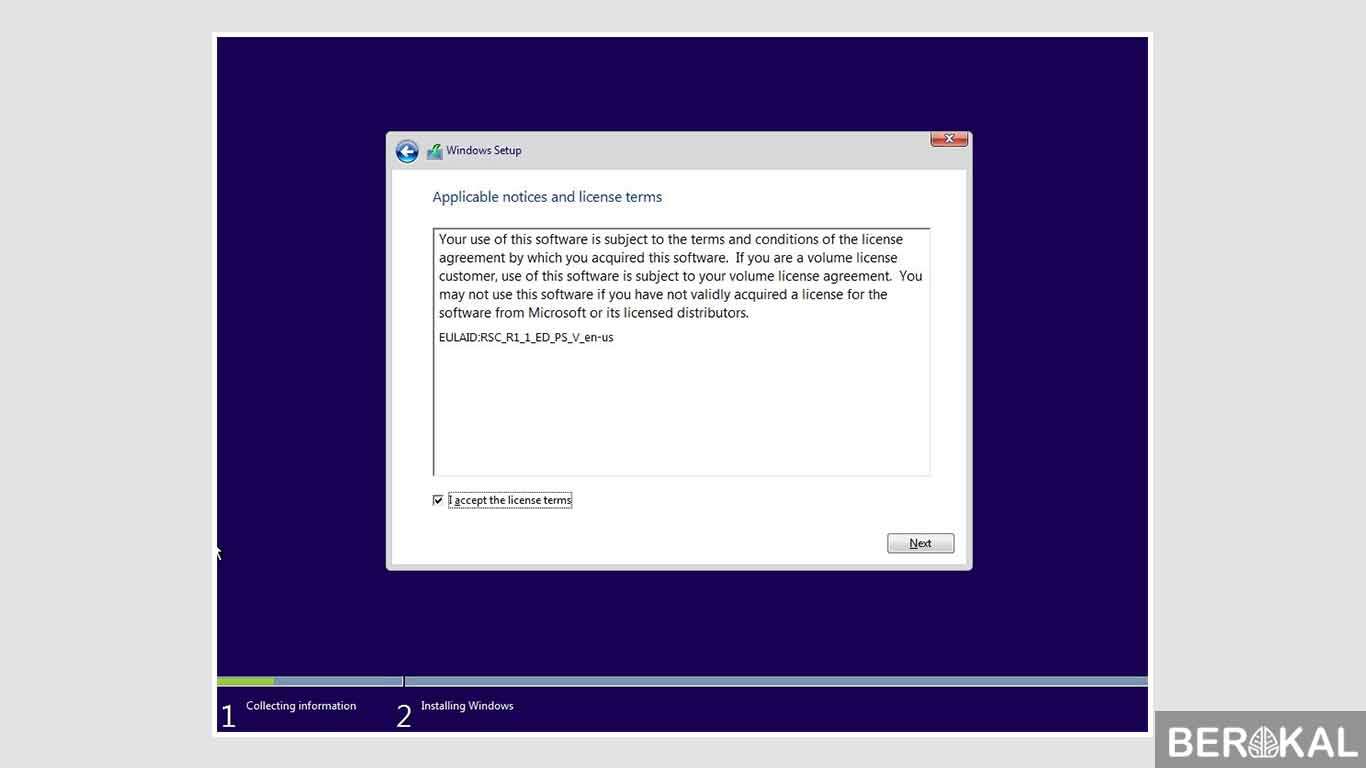The width and height of the screenshot is (1366, 768).
Task: Click the Windows Setup title icon
Action: 434,151
